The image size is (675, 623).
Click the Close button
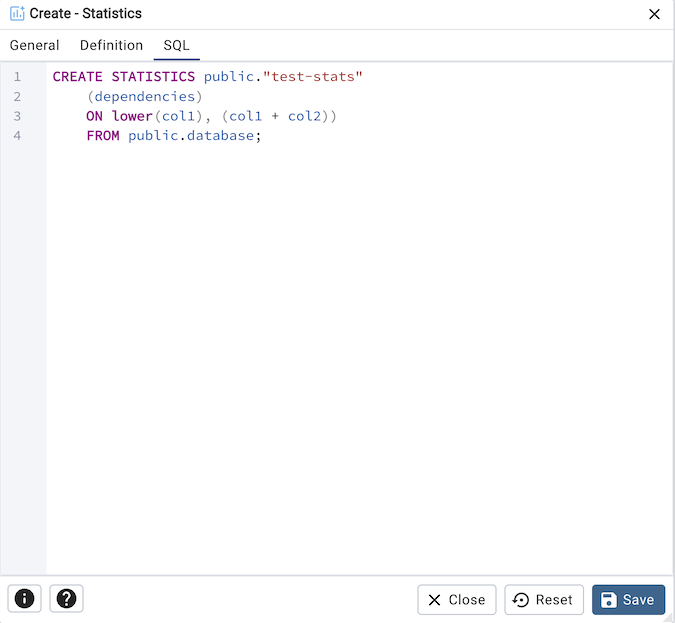coord(457,599)
